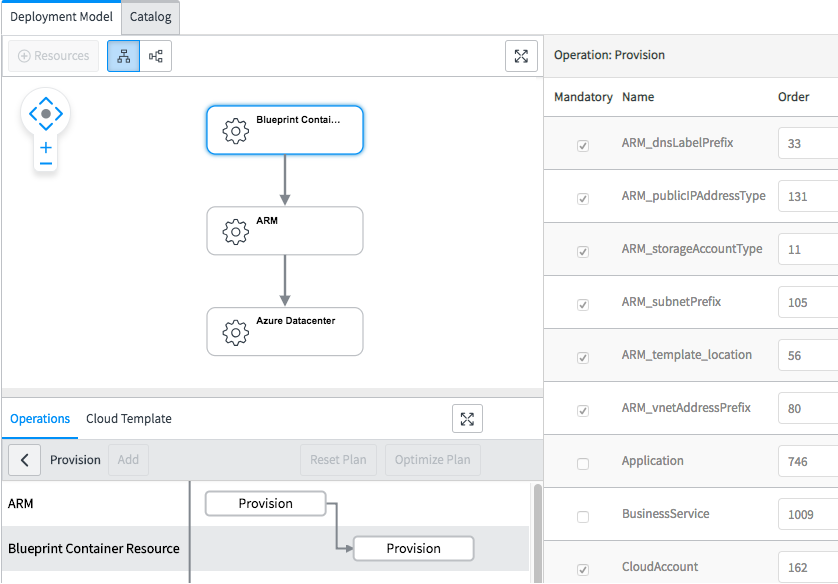Click the Order column header
This screenshot has height=584, width=838.
click(x=794, y=97)
